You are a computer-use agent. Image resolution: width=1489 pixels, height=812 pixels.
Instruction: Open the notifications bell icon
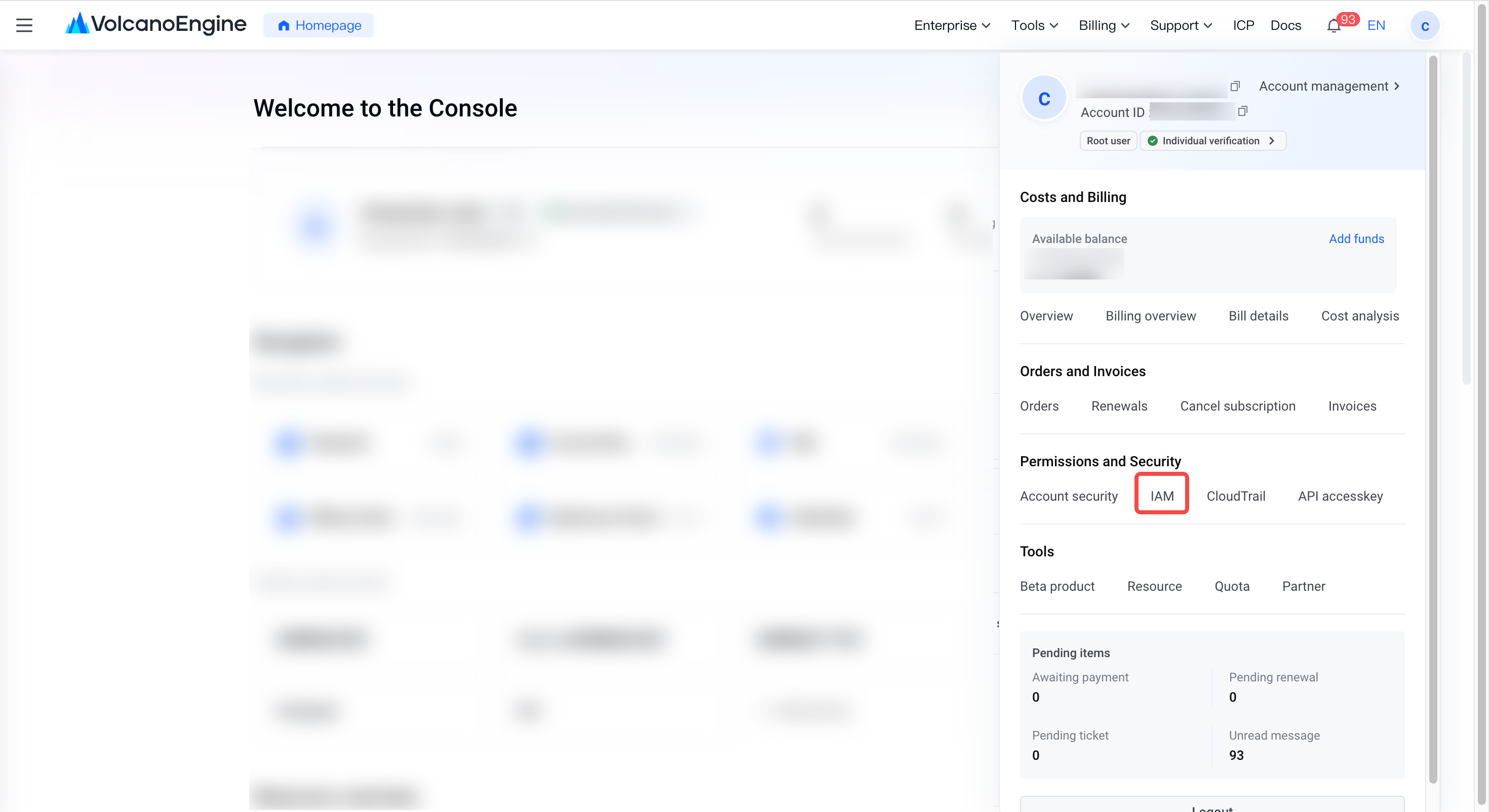[x=1334, y=26]
